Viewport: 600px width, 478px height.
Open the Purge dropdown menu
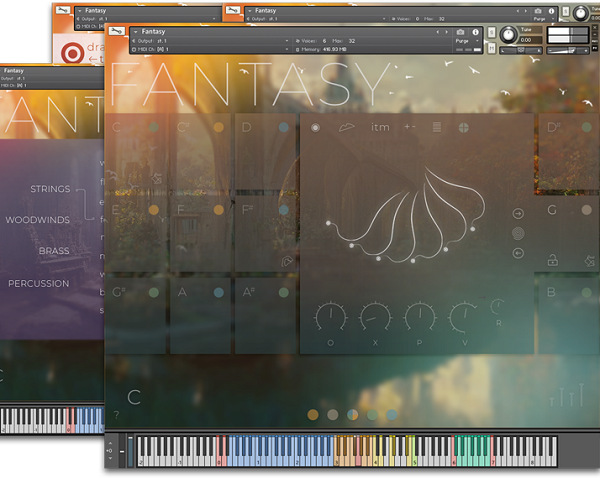point(466,41)
